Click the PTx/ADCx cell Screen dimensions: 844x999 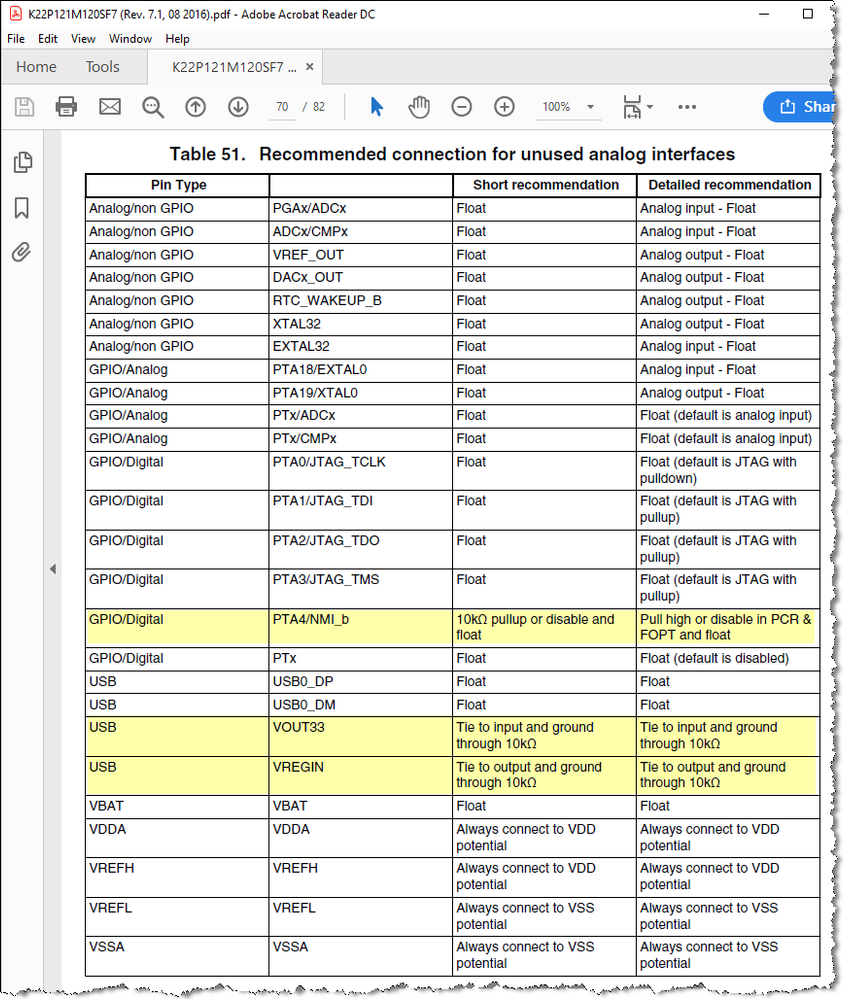click(361, 415)
